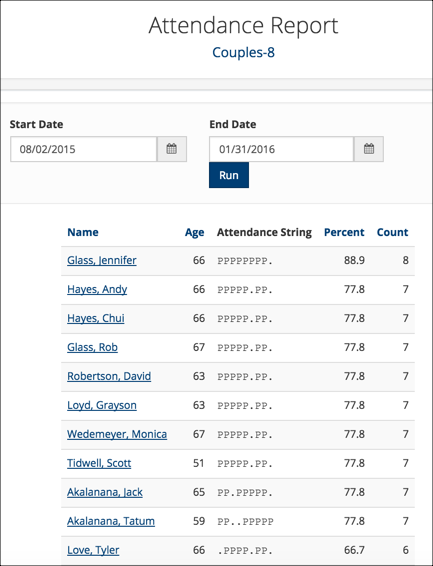Click the Start Date input field
The height and width of the screenshot is (566, 433).
click(84, 149)
